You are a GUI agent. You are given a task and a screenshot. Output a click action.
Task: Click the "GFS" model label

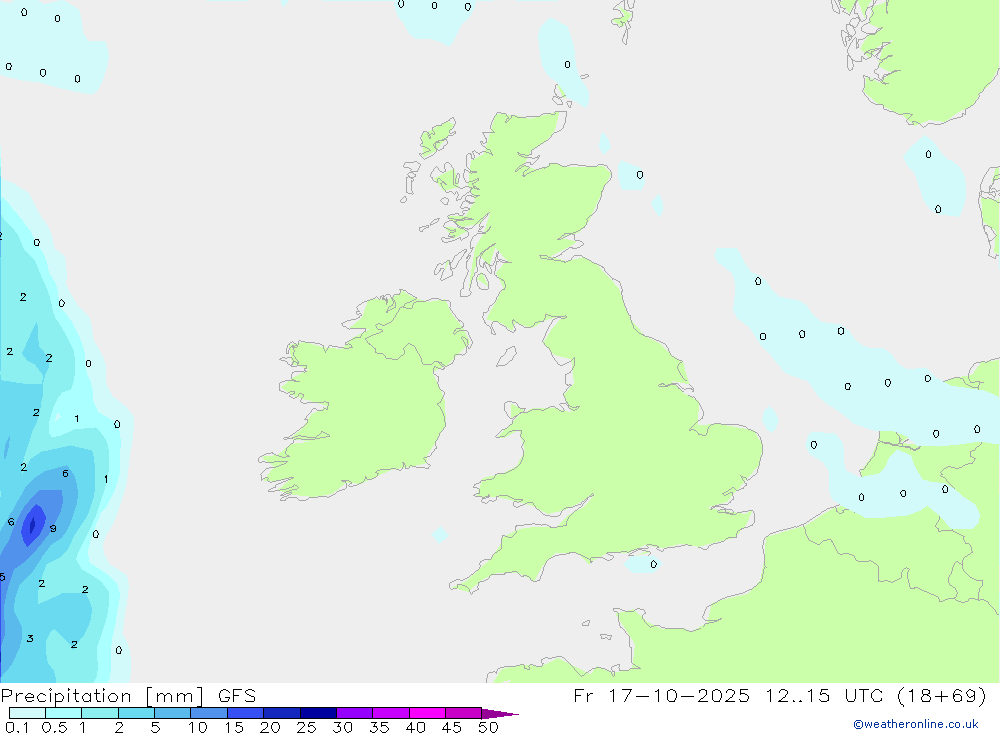pos(237,696)
